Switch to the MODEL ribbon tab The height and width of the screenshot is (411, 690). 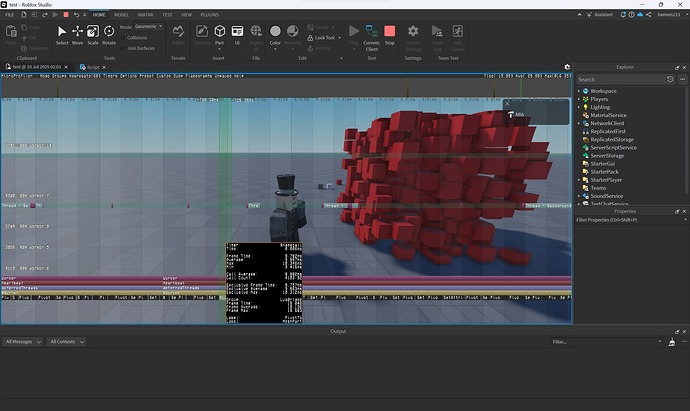pos(121,15)
